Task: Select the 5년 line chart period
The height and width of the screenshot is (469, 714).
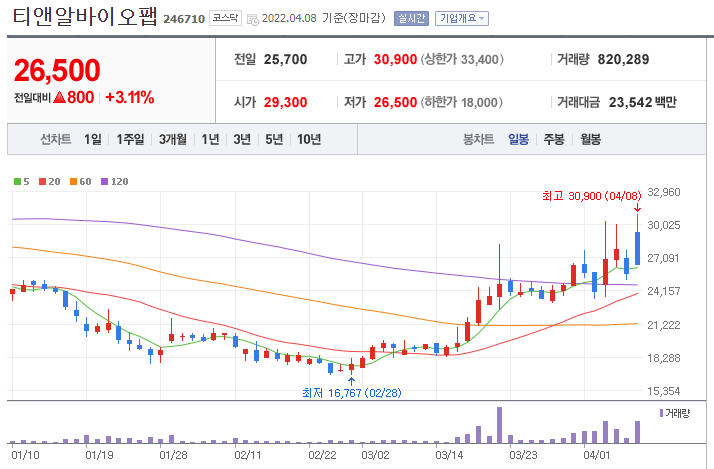Action: [274, 139]
